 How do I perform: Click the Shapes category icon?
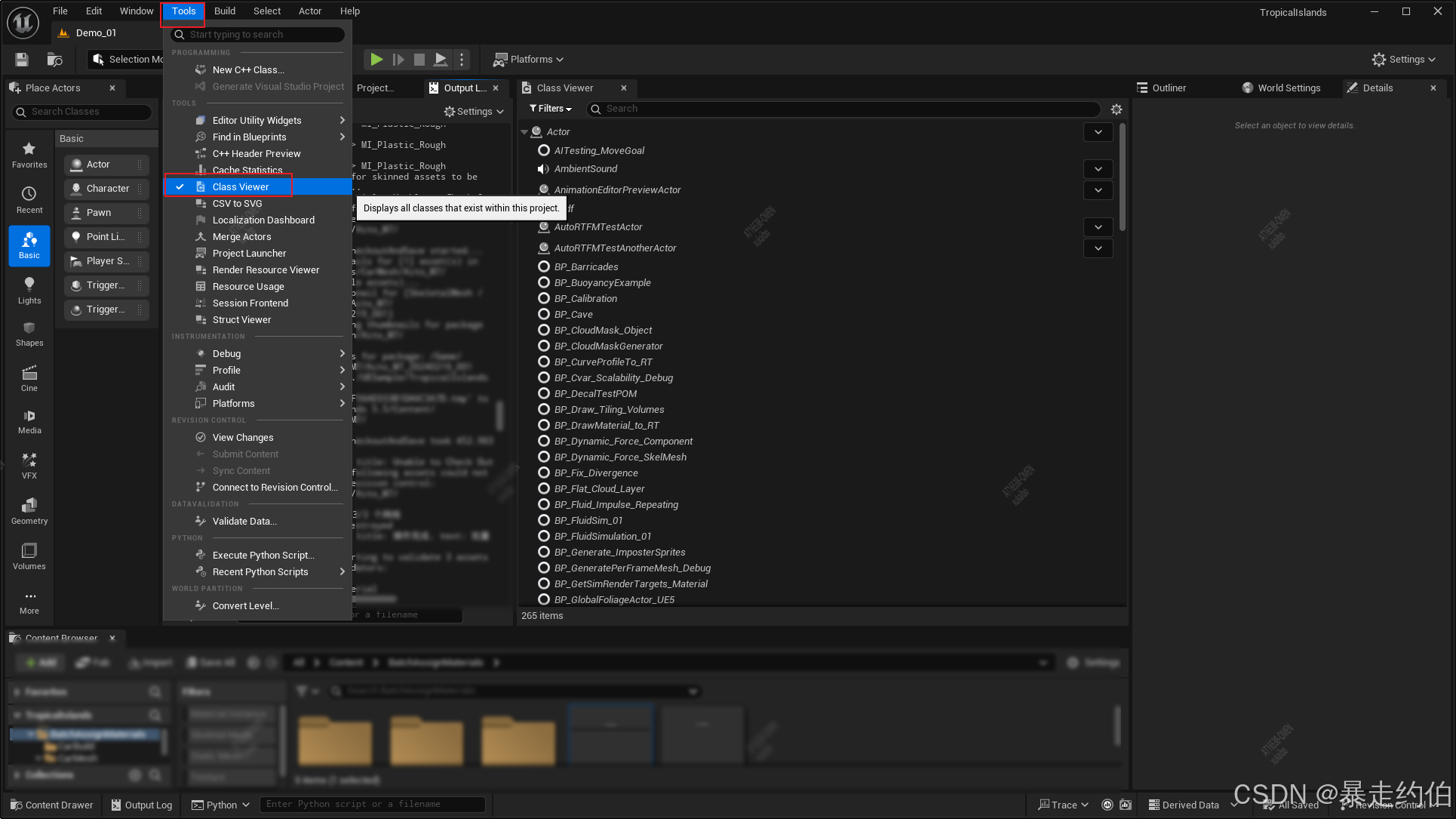point(29,334)
